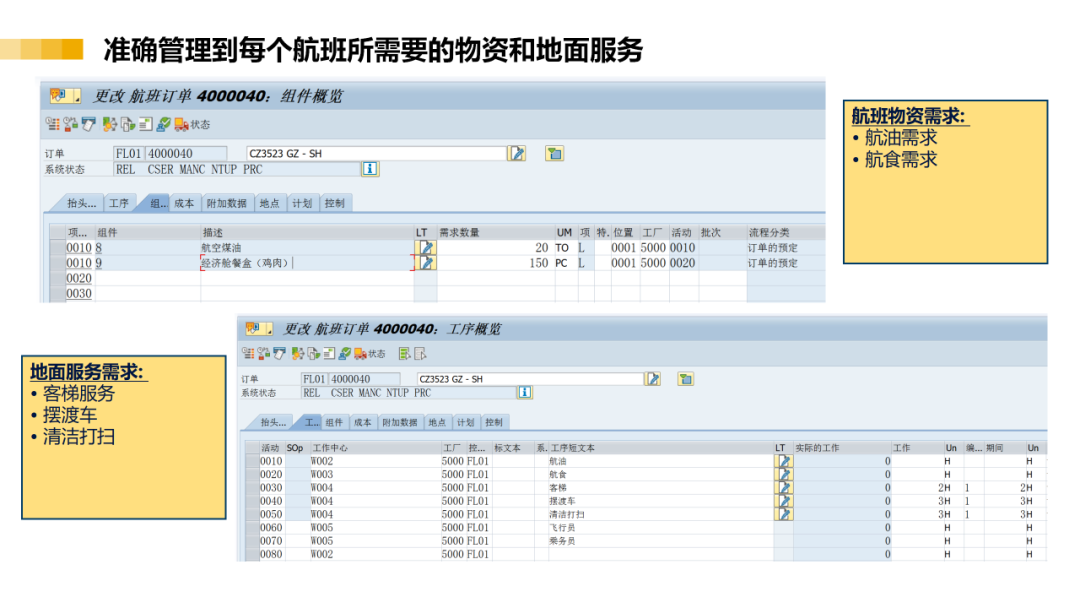Click the quantity cell showing 150

point(496,262)
